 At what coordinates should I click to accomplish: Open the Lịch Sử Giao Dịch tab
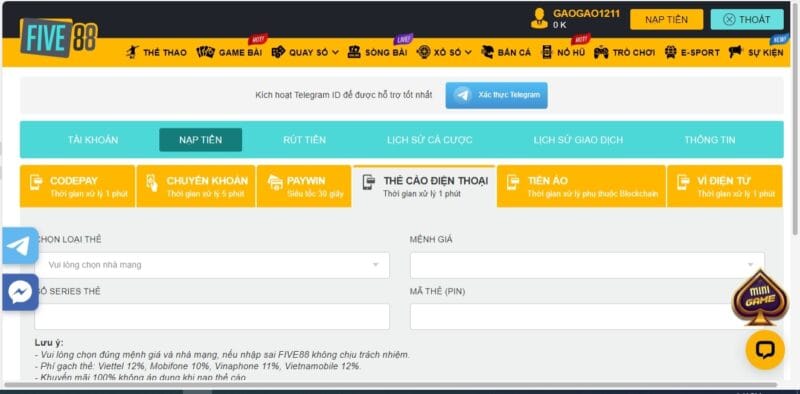pyautogui.click(x=578, y=140)
